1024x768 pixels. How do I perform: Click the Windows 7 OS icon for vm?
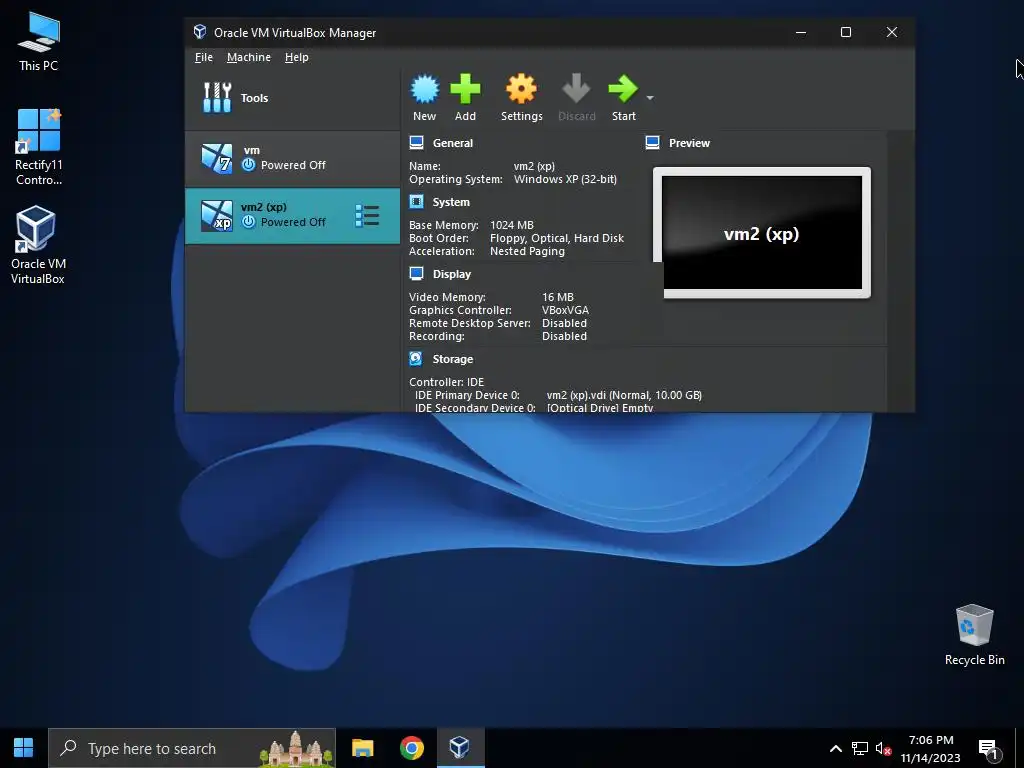[x=217, y=159]
